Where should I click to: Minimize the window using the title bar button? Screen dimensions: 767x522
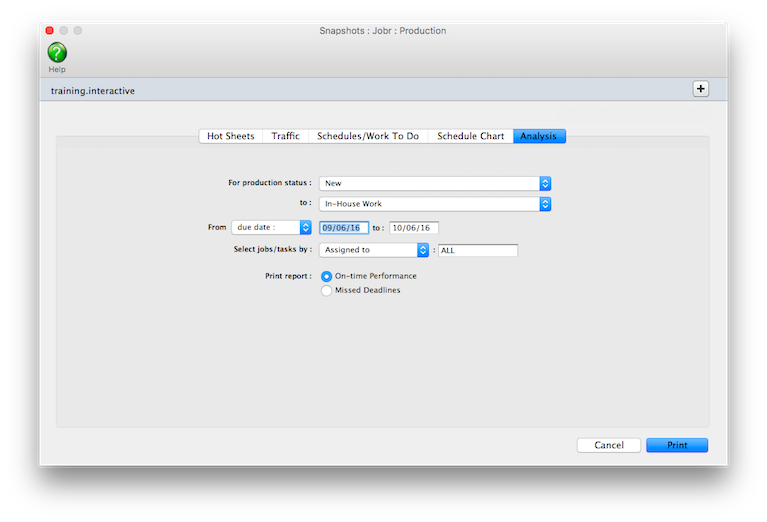click(x=63, y=31)
